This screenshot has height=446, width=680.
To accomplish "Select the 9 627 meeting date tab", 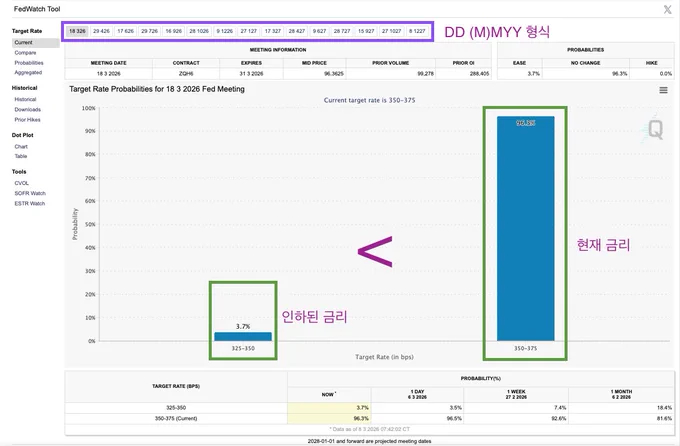I will pos(320,31).
